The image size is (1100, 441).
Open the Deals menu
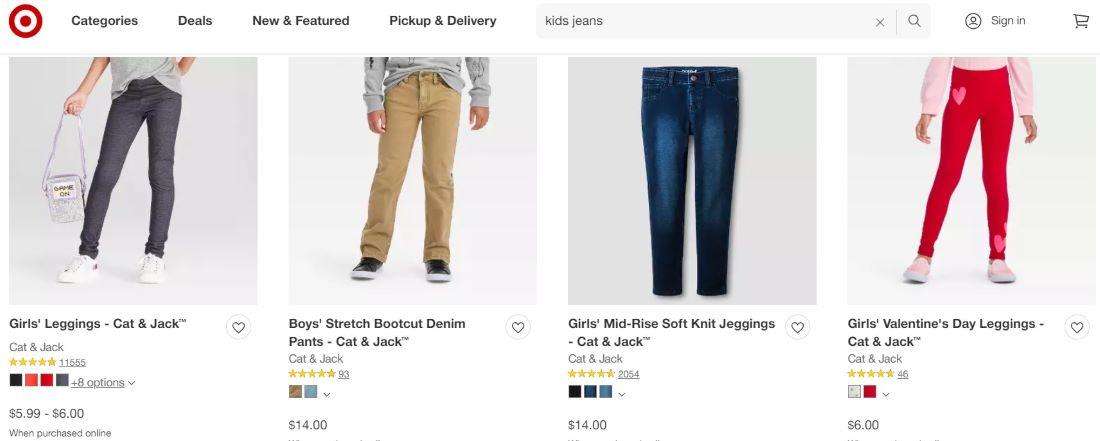(x=195, y=21)
